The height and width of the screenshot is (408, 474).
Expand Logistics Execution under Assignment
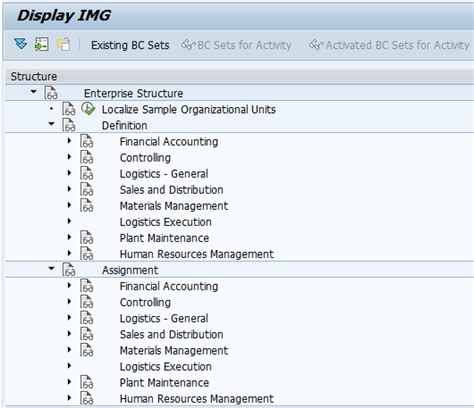click(x=69, y=366)
